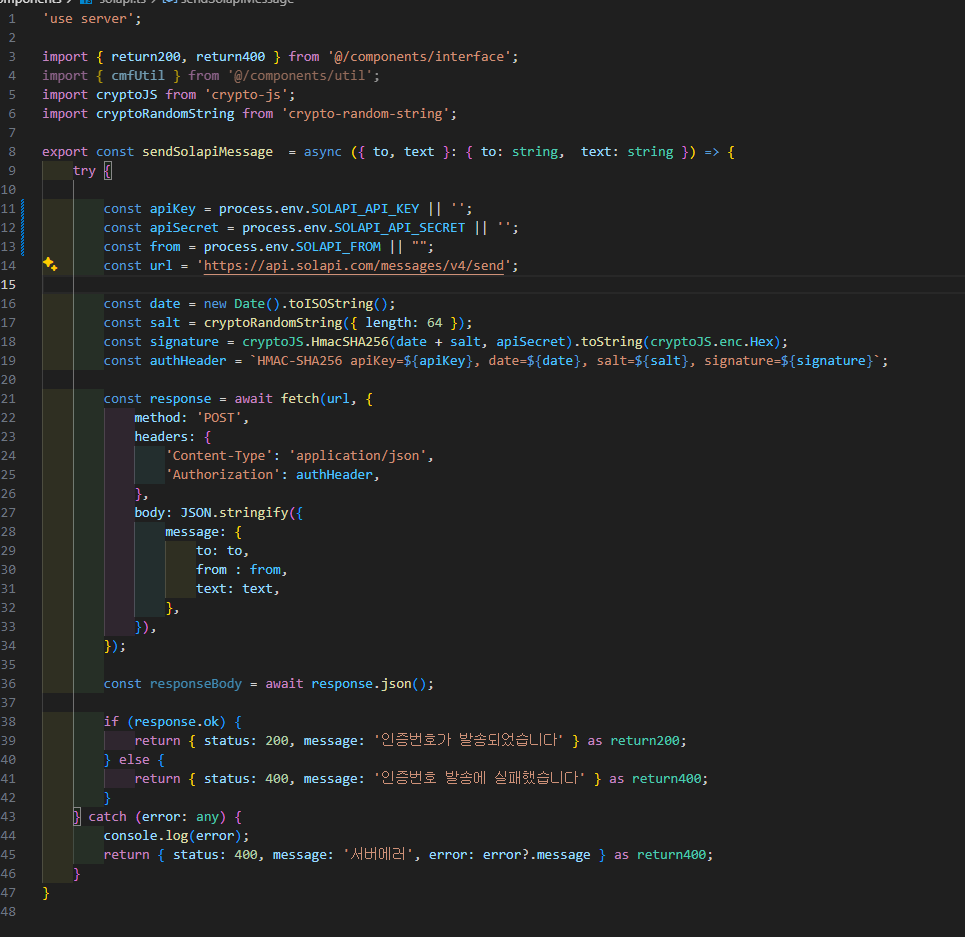Click the 'use server' directive on line 1
Viewport: 965px width, 937px height.
tap(88, 19)
